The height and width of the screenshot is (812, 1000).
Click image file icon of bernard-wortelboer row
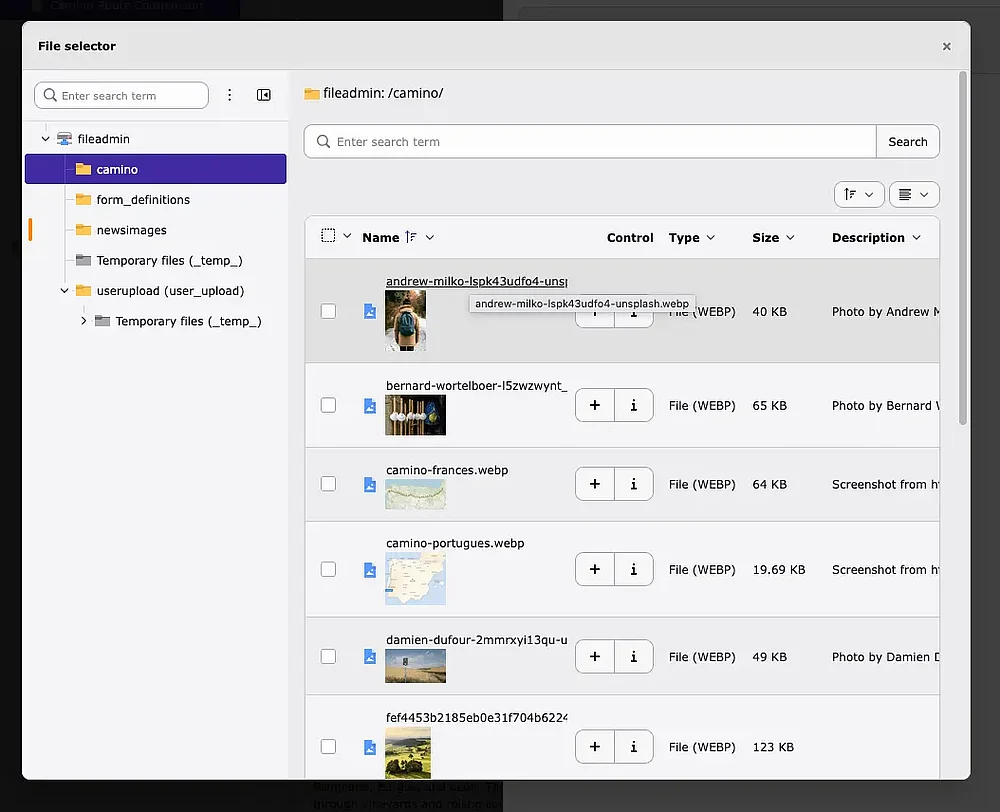(370, 406)
